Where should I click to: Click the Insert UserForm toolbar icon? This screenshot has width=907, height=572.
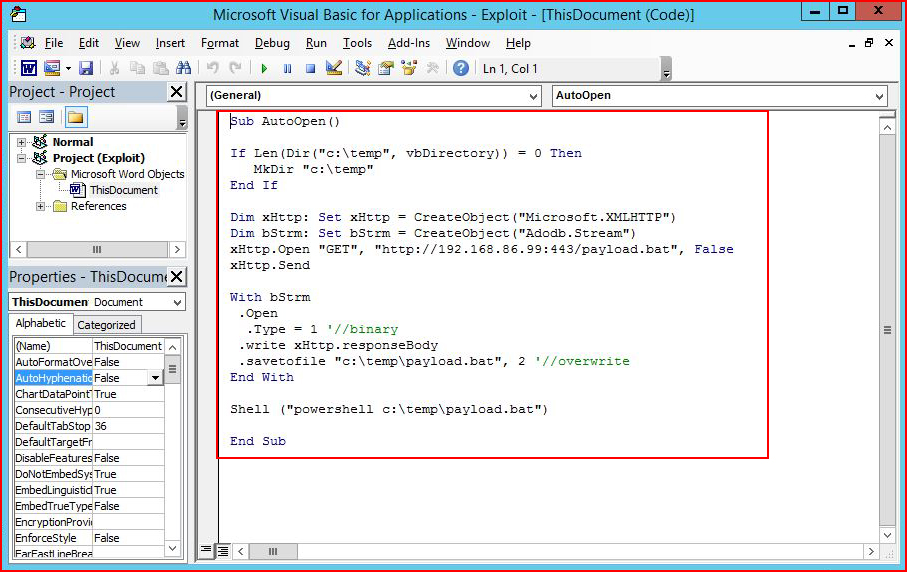click(x=51, y=68)
